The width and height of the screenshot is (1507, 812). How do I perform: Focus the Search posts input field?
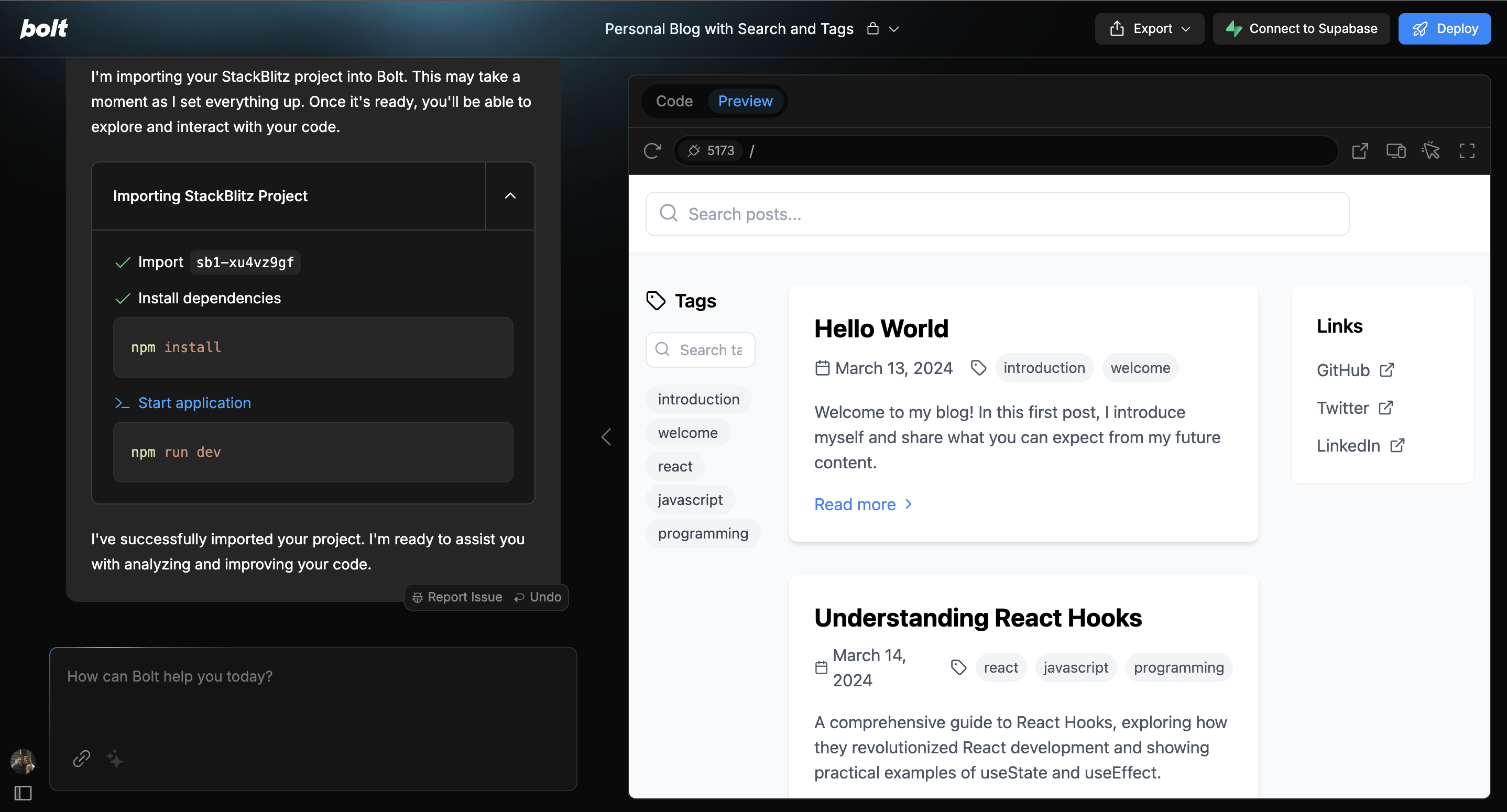click(x=997, y=214)
